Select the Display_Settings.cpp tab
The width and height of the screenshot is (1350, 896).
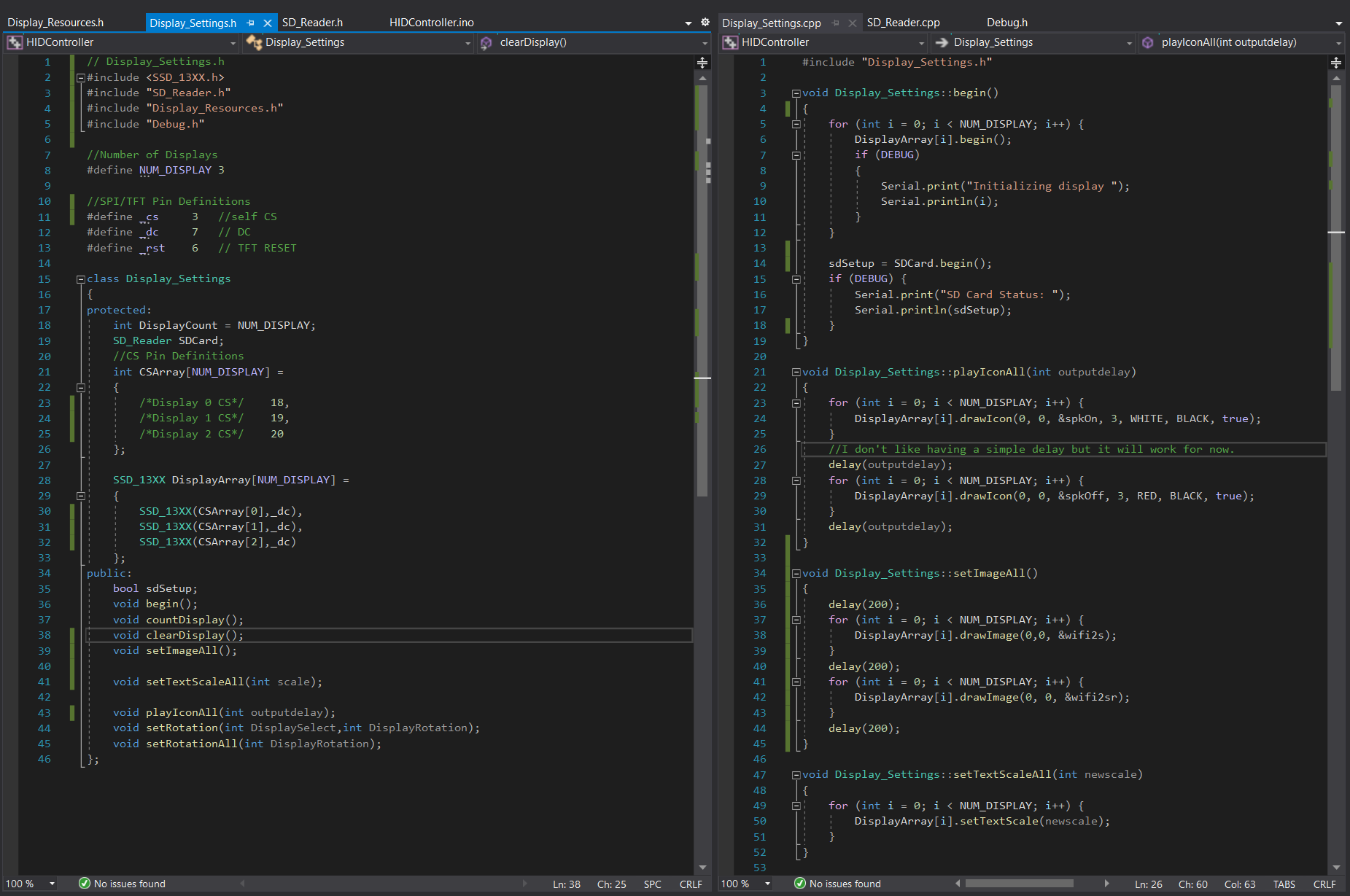coord(771,23)
